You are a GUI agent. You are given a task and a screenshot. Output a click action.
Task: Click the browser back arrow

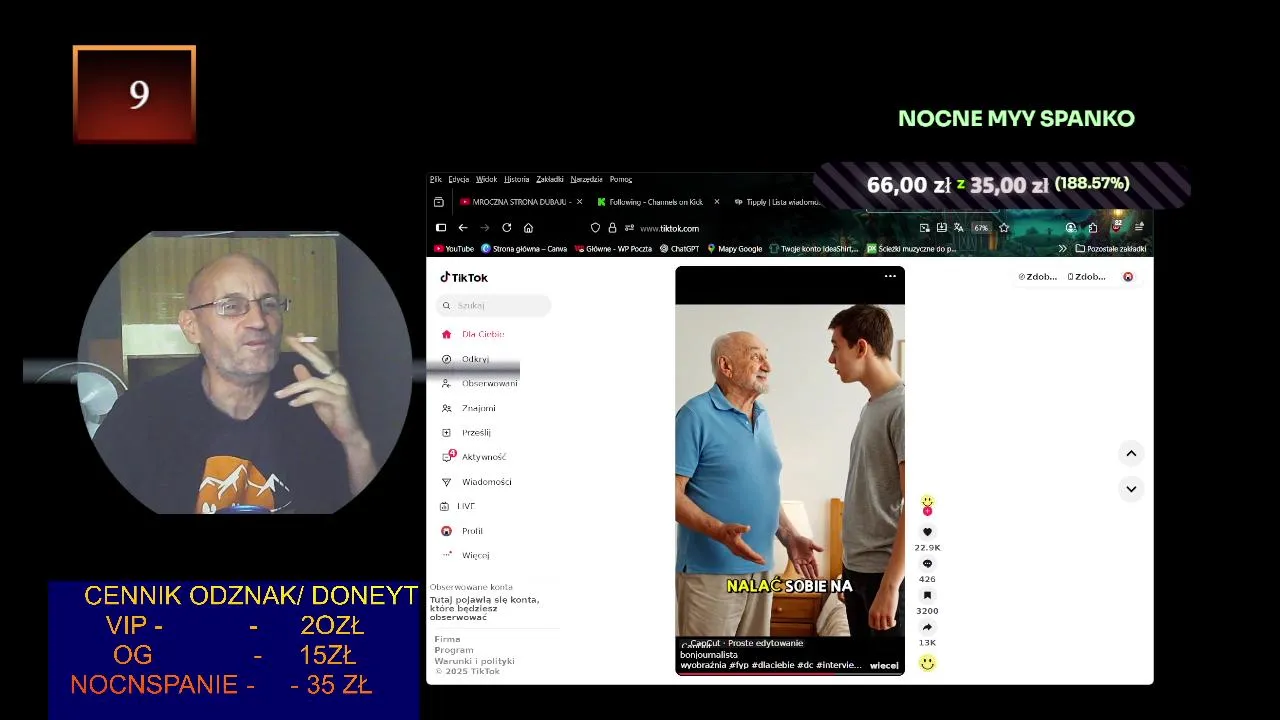pos(462,228)
